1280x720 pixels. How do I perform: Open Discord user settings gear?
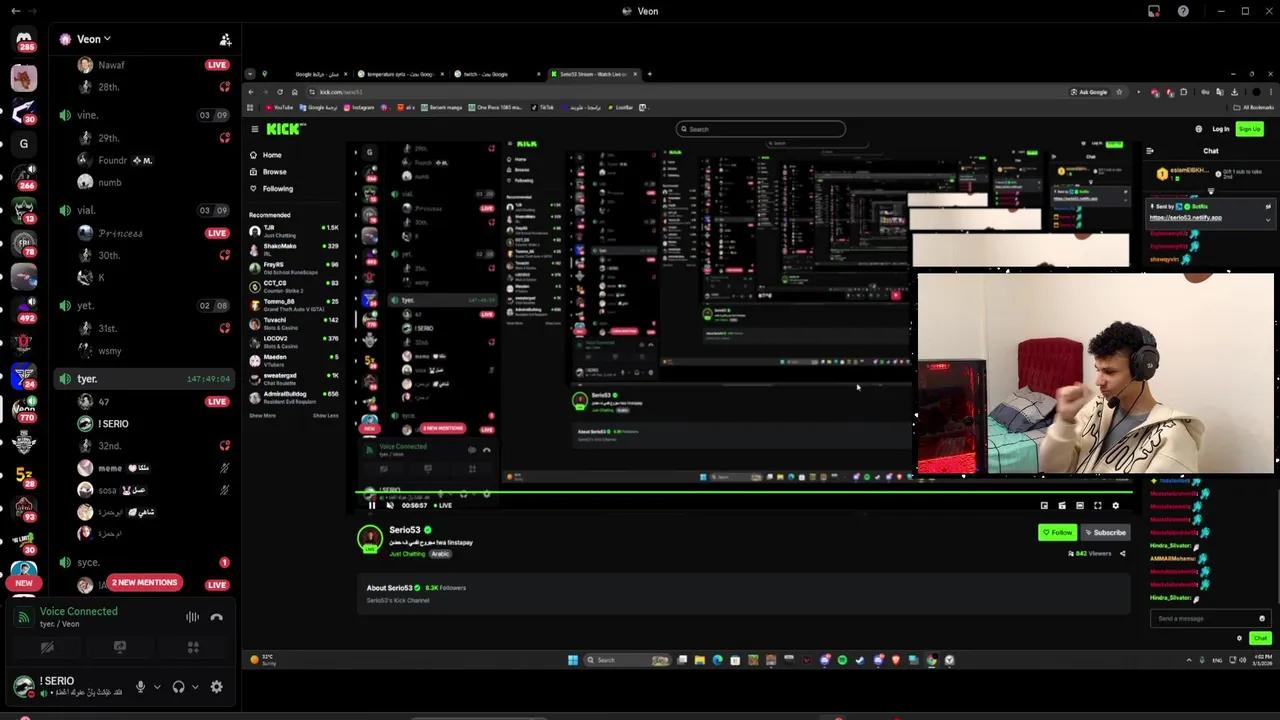click(x=216, y=687)
